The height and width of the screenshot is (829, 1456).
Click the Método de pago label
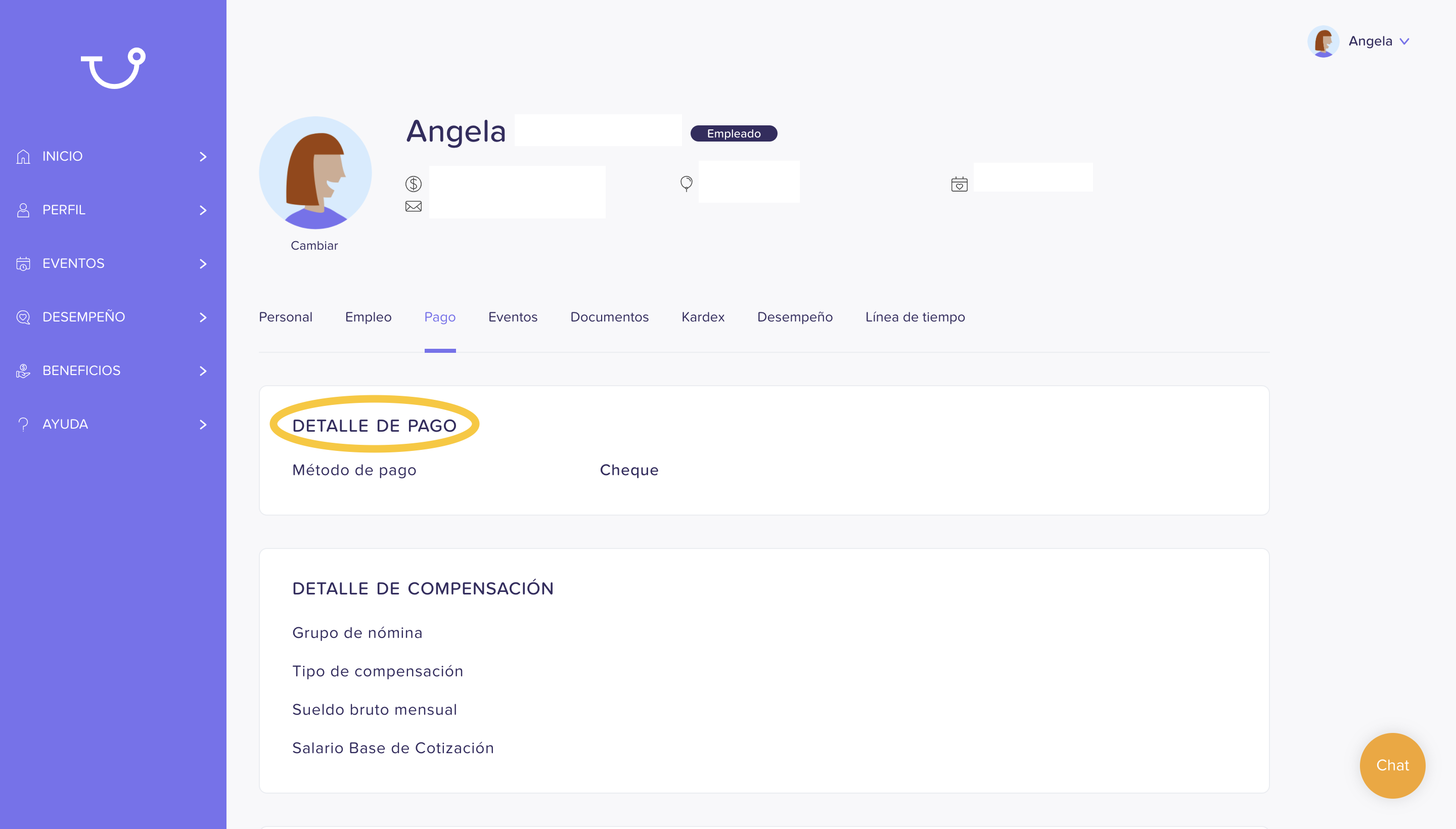tap(354, 470)
